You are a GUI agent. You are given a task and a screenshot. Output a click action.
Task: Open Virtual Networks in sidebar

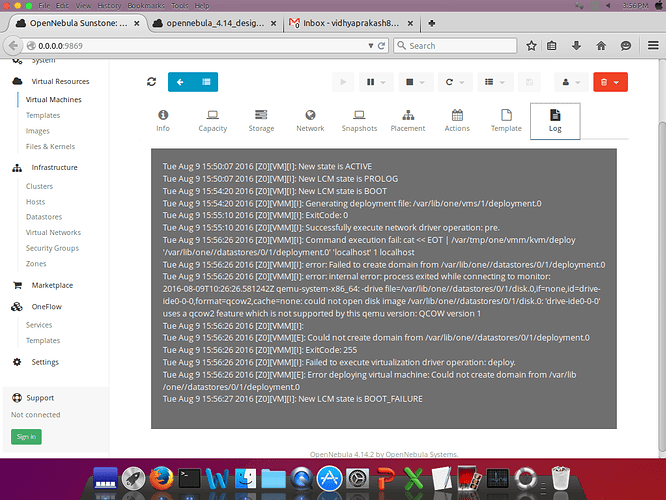(x=53, y=232)
